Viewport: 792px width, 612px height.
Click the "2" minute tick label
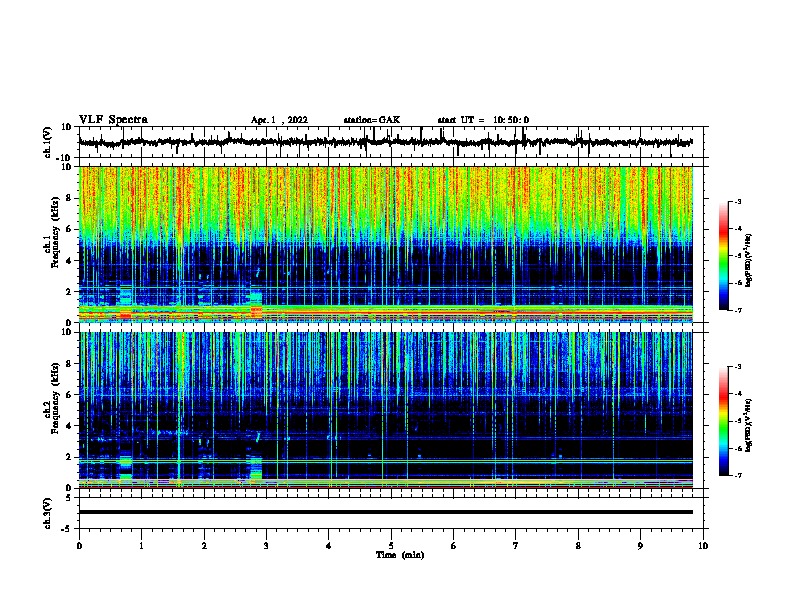pyautogui.click(x=204, y=546)
